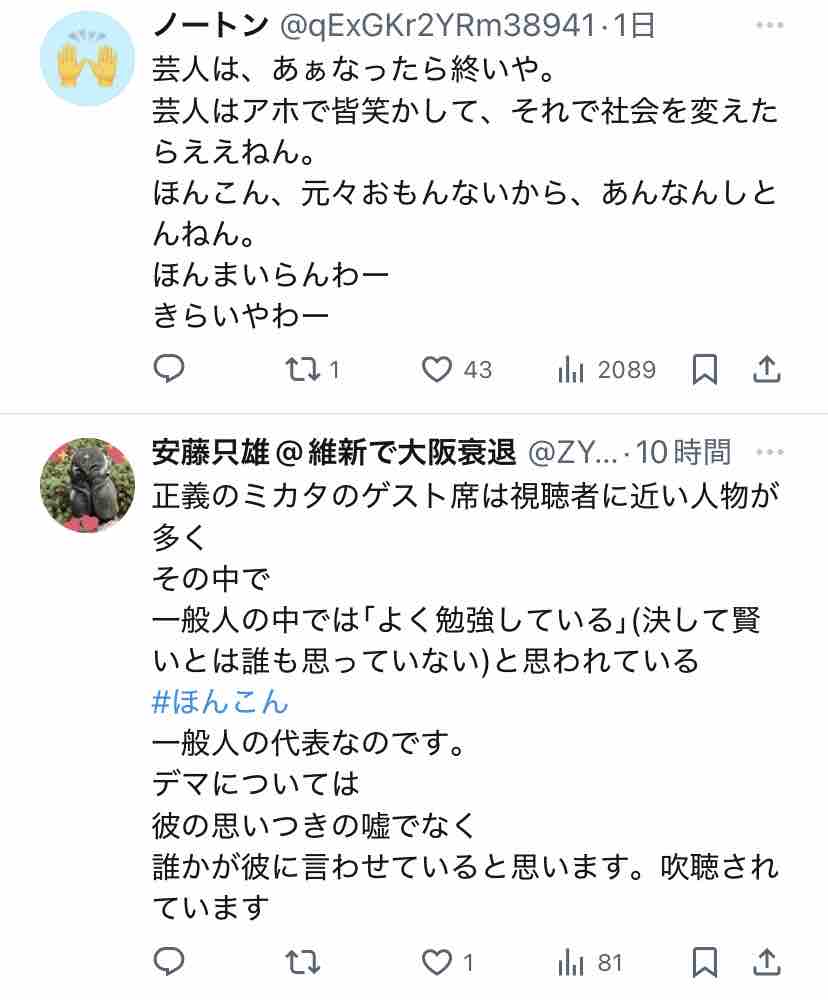The height and width of the screenshot is (1000, 828).
Task: Open more options on 安藤只雄's tweet
Action: click(x=772, y=453)
